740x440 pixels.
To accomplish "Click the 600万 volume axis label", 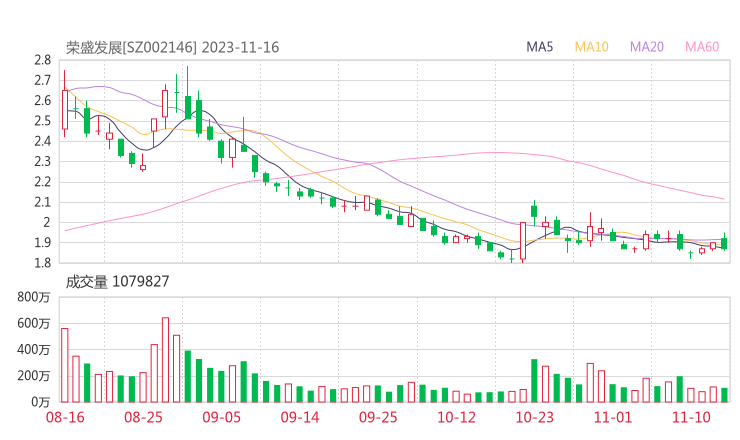I will [x=34, y=323].
